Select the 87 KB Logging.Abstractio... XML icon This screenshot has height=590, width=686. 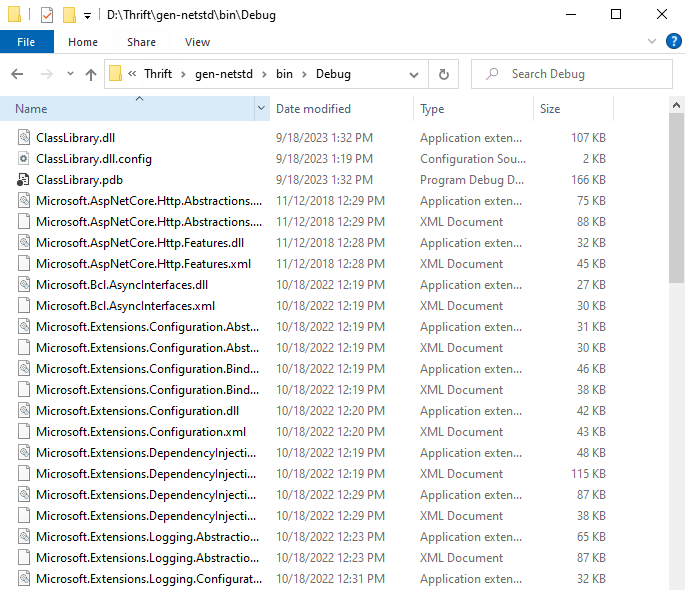point(24,557)
